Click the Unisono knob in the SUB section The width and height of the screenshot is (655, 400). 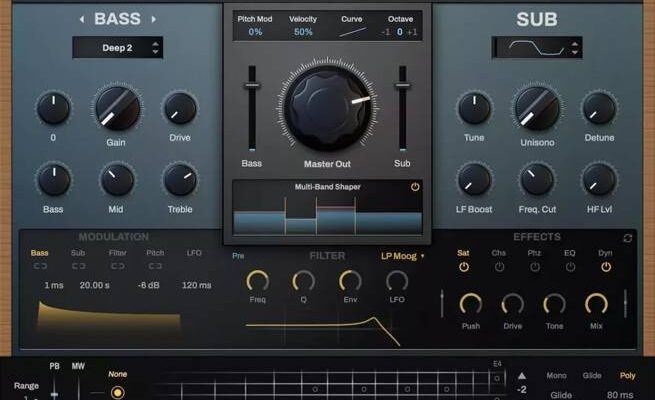coord(537,107)
